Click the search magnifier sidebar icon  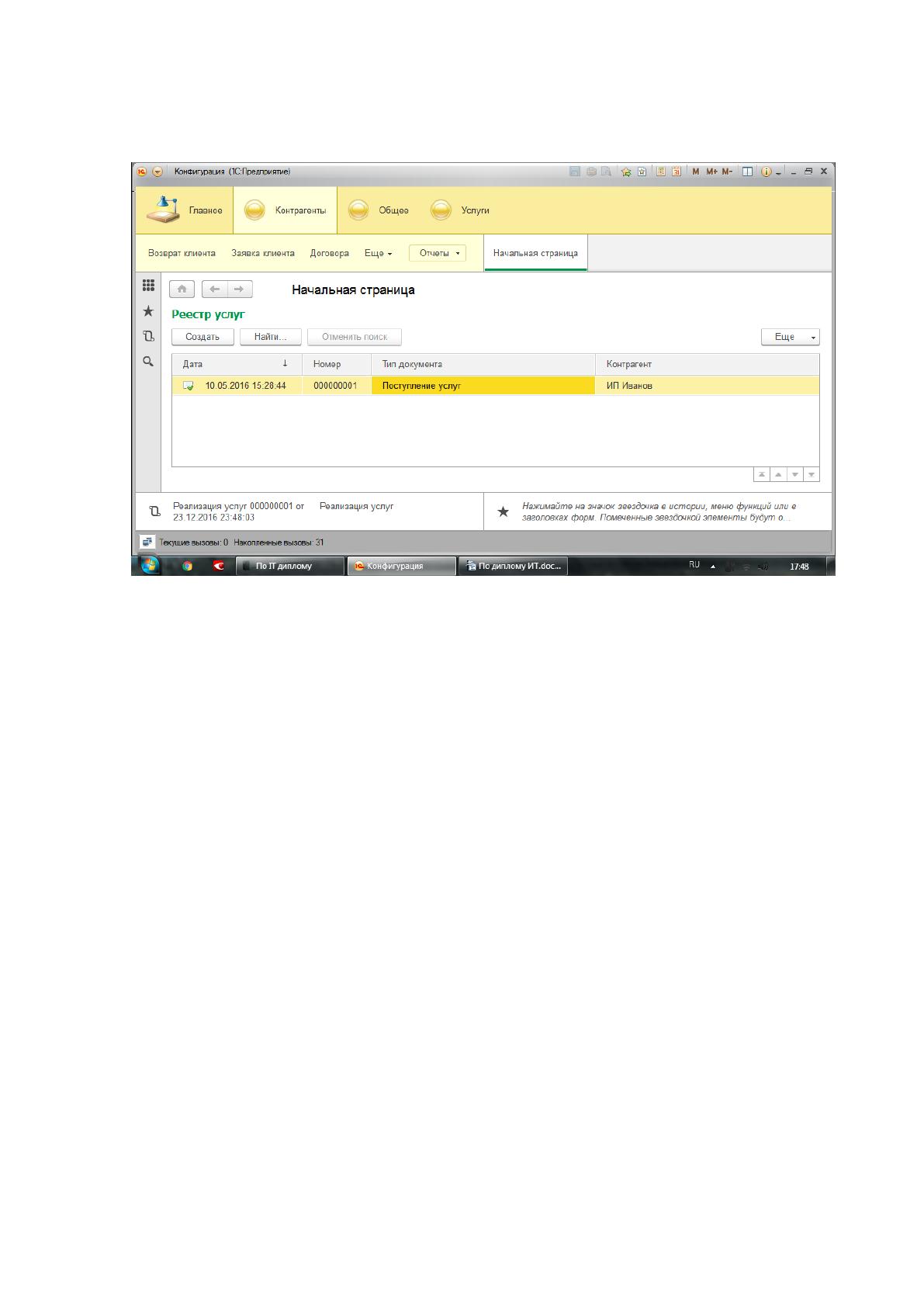click(x=148, y=362)
